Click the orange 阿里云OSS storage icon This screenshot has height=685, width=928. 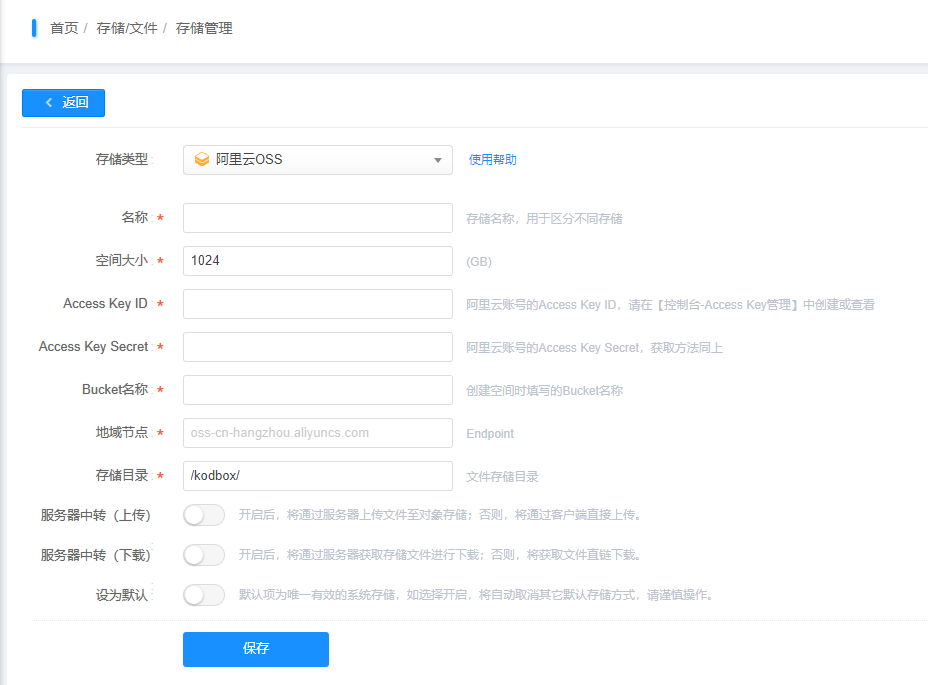coord(202,159)
